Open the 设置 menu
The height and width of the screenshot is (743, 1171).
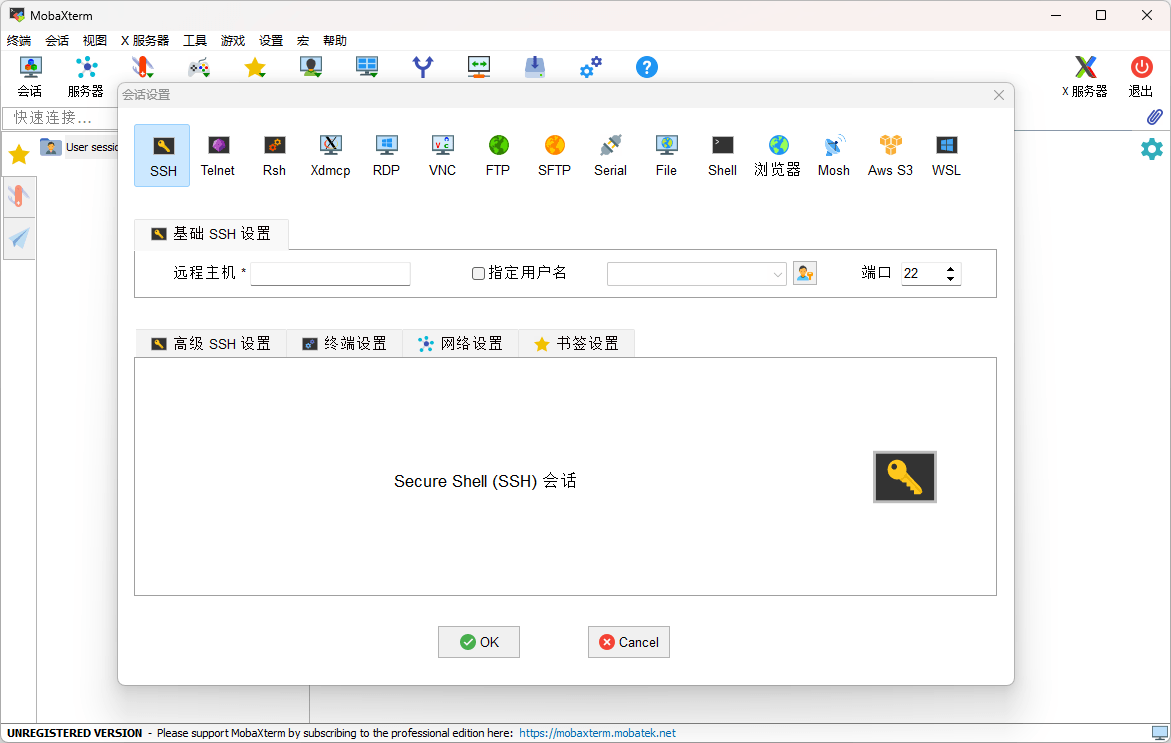point(270,40)
